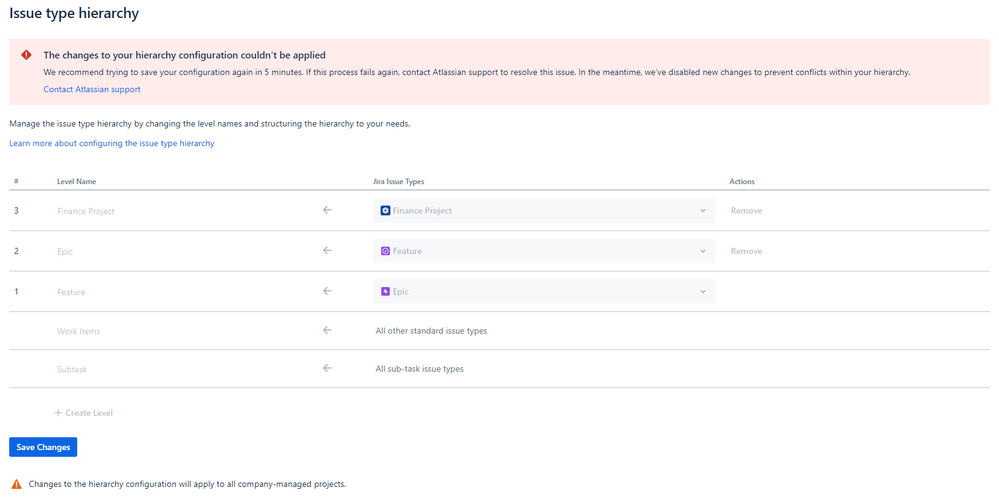Screen dimensions: 999x500
Task: Click the Actions column header
Action: [742, 182]
